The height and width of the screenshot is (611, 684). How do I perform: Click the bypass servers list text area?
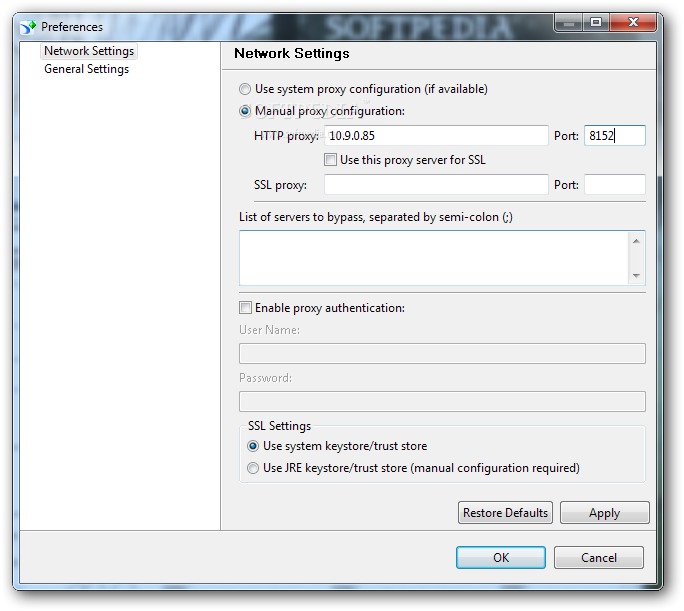tap(434, 258)
